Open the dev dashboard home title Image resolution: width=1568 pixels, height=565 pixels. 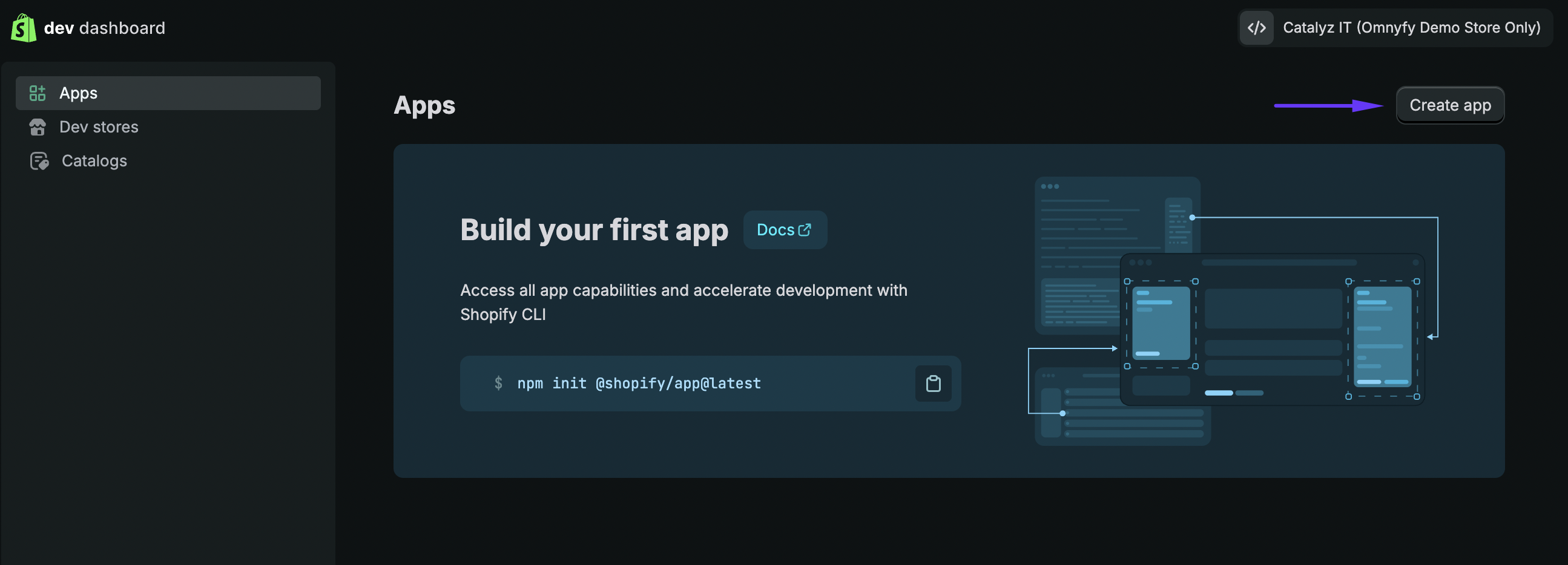104,28
